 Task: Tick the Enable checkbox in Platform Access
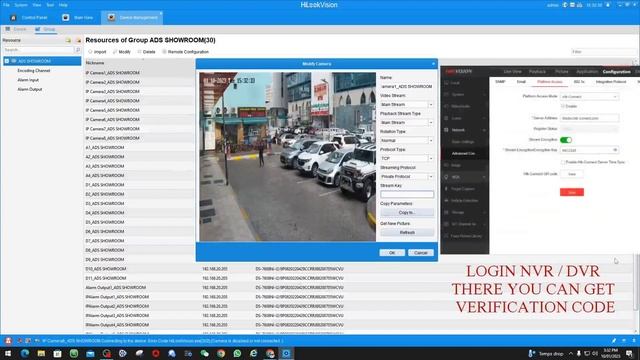coord(563,106)
